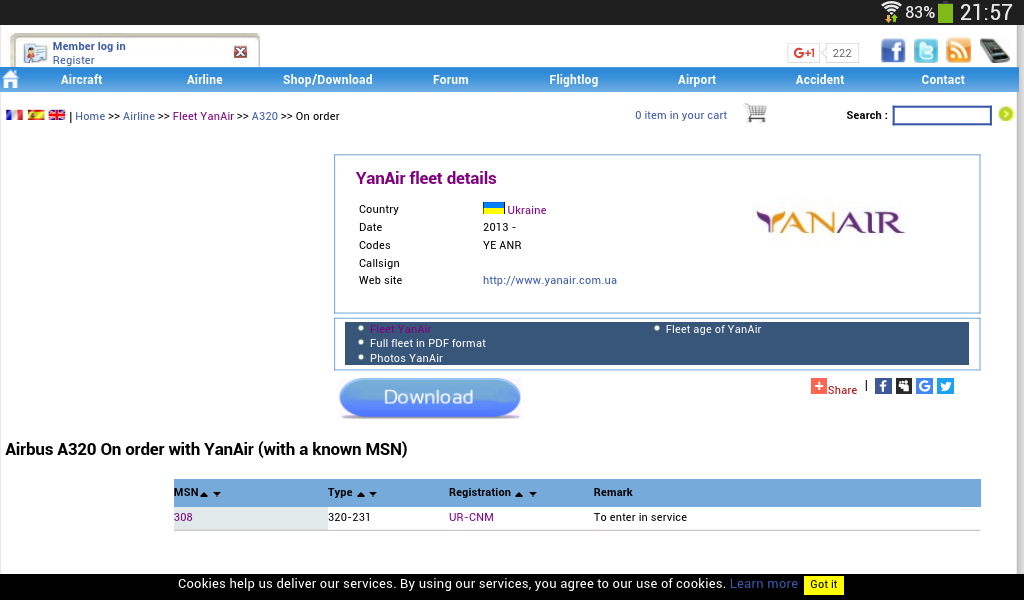
Task: Click inside the Search text field
Action: pyautogui.click(x=941, y=115)
